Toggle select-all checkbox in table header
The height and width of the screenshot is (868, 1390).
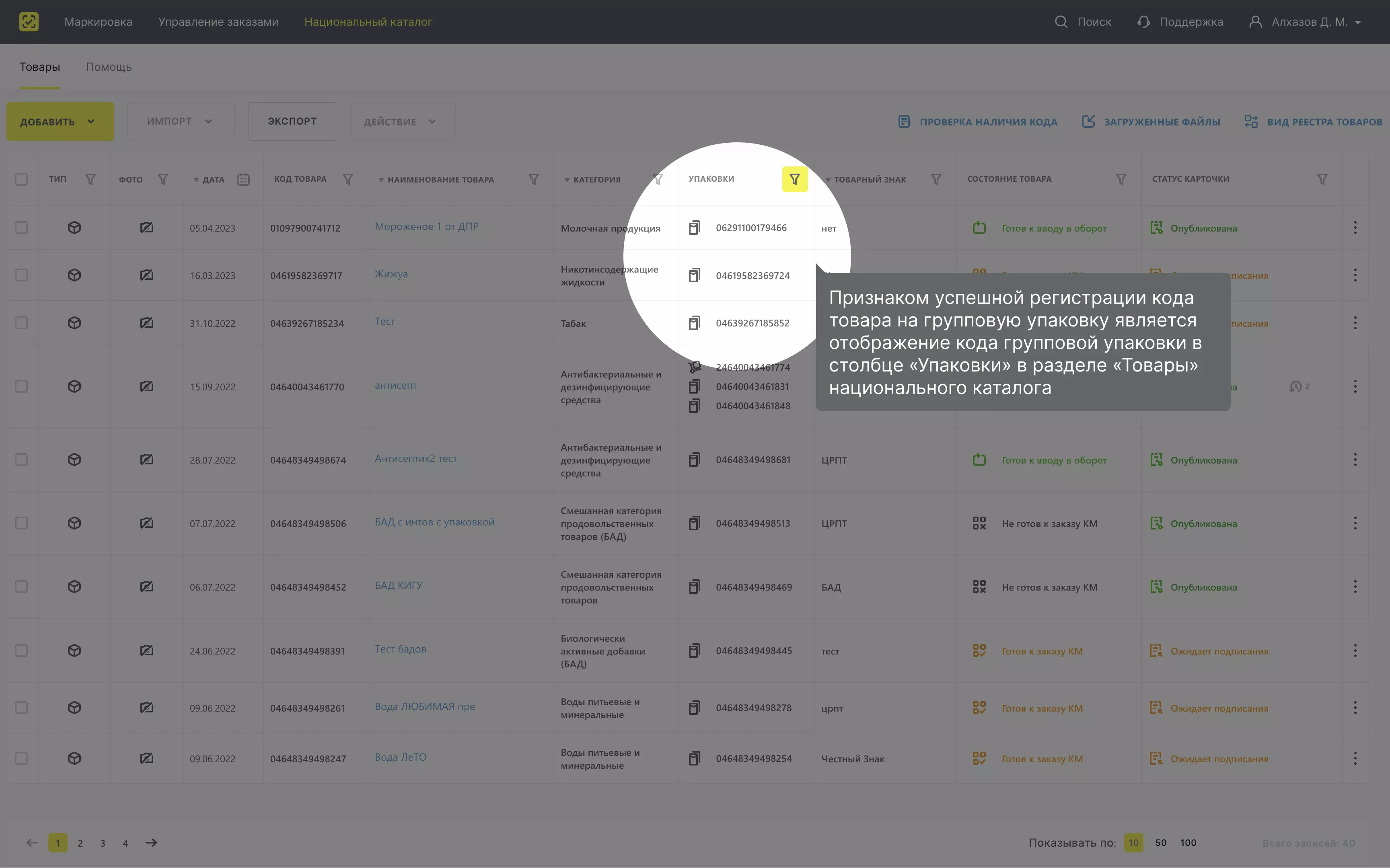(21, 179)
